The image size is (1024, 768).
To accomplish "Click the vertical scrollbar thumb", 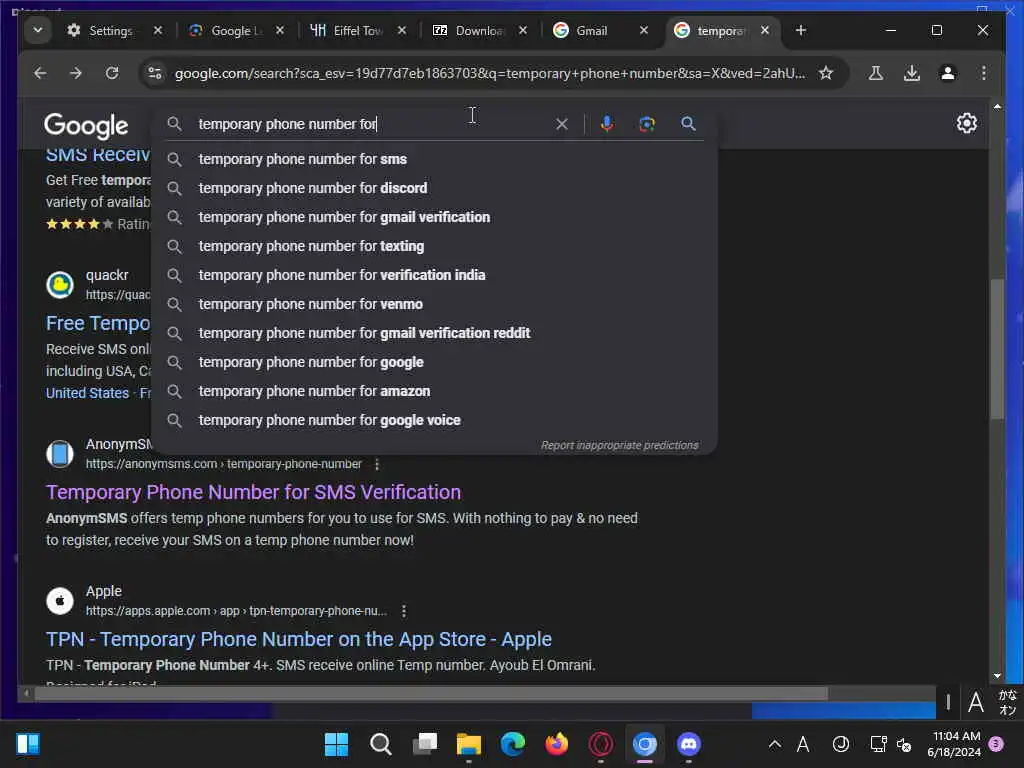I will coord(997,349).
